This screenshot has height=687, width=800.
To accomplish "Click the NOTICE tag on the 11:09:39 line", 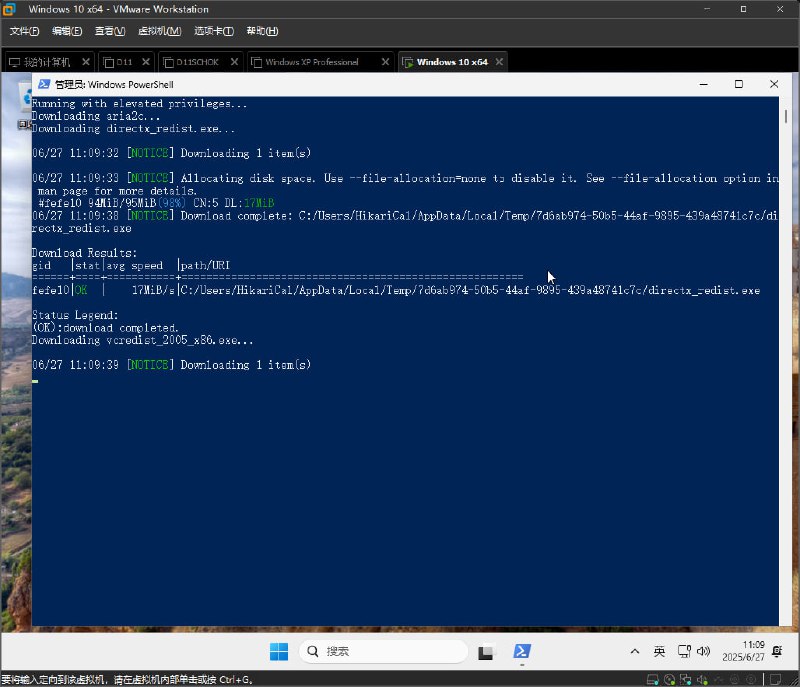I will pyautogui.click(x=150, y=365).
